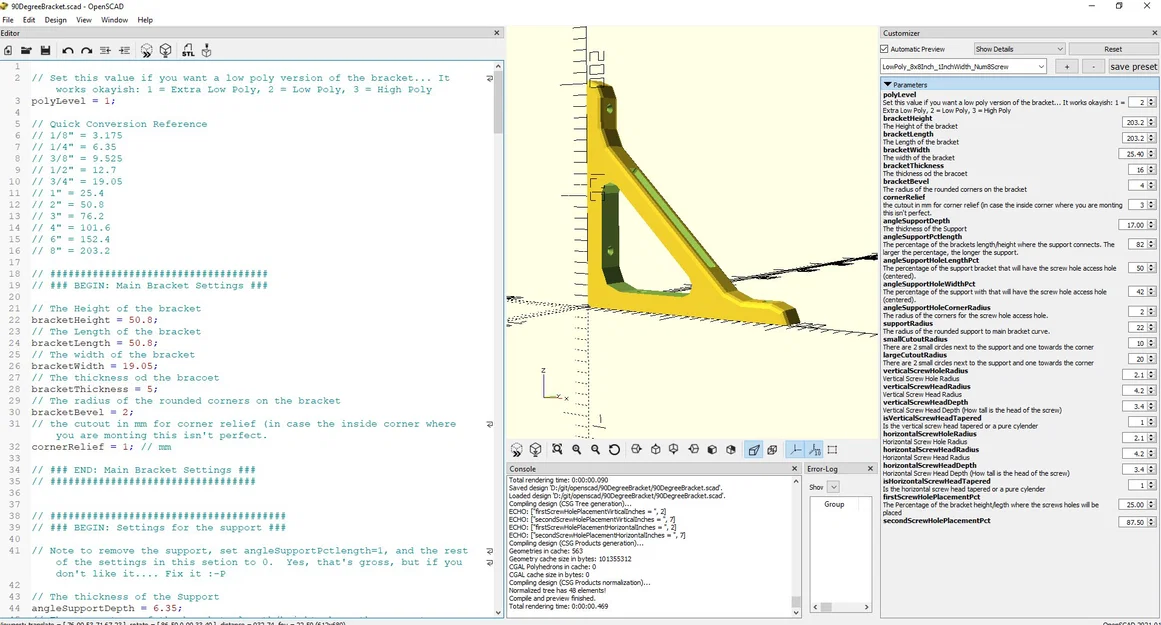The width and height of the screenshot is (1161, 625).
Task: Open the Show dropdown in the Error-Log panel
Action: pos(833,487)
